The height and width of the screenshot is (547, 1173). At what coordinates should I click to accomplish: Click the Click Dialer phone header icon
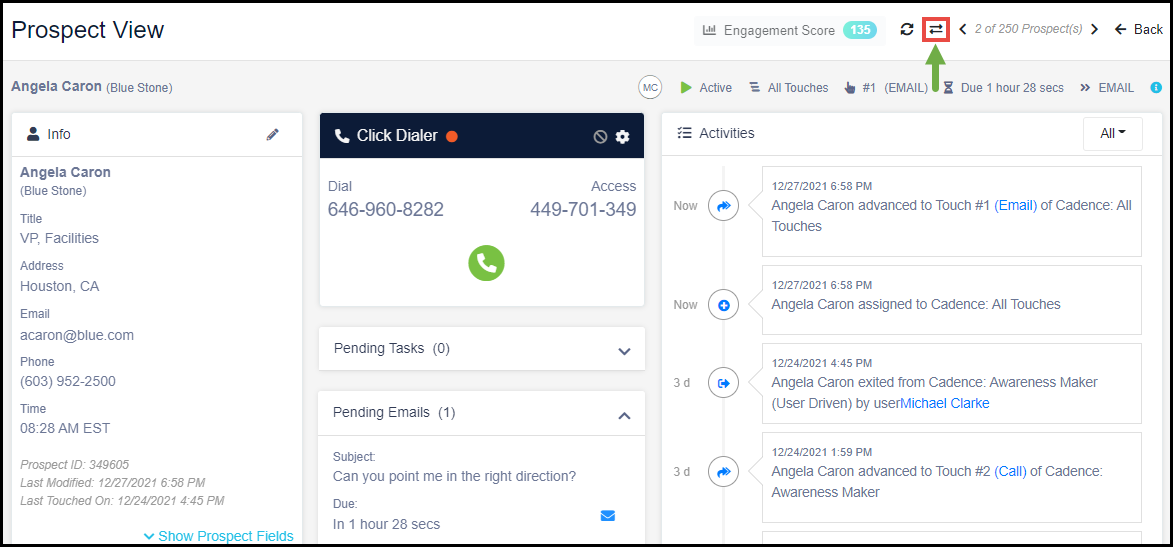click(342, 136)
